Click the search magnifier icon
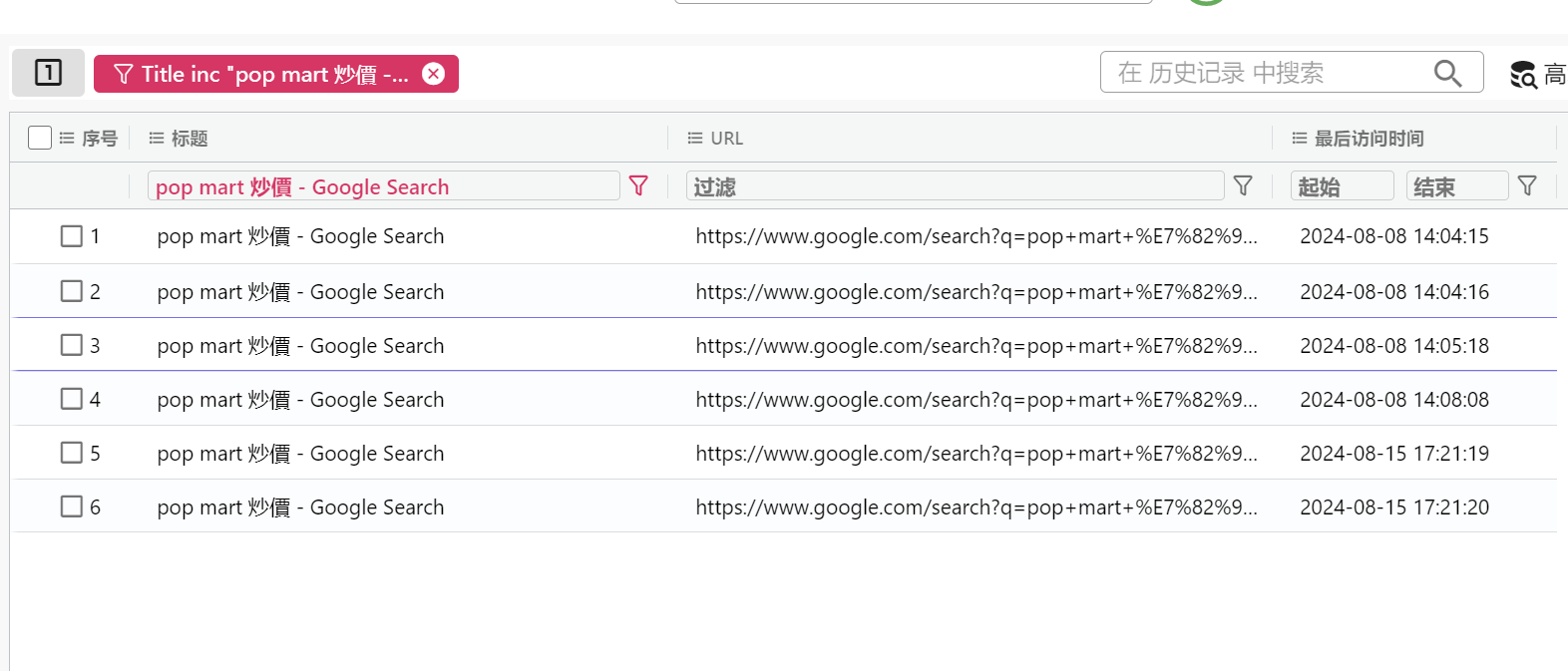Image resolution: width=1568 pixels, height=671 pixels. pyautogui.click(x=1447, y=73)
